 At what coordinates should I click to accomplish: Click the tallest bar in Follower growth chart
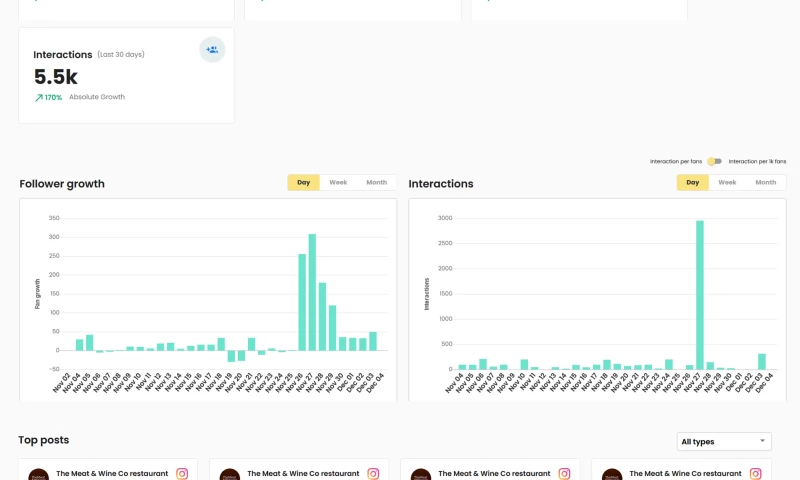(312, 292)
